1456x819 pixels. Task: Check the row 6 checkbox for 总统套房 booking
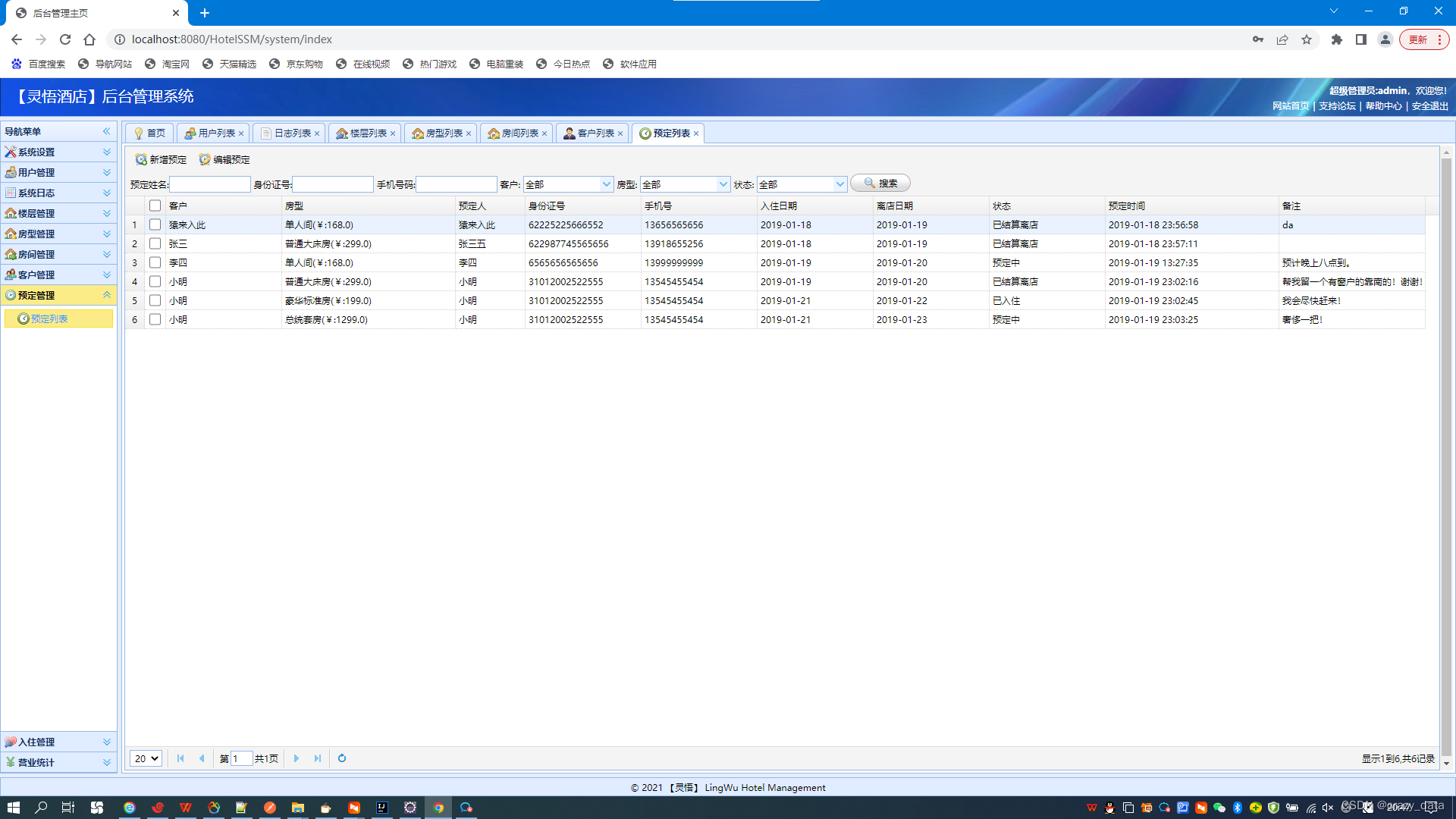(x=155, y=319)
